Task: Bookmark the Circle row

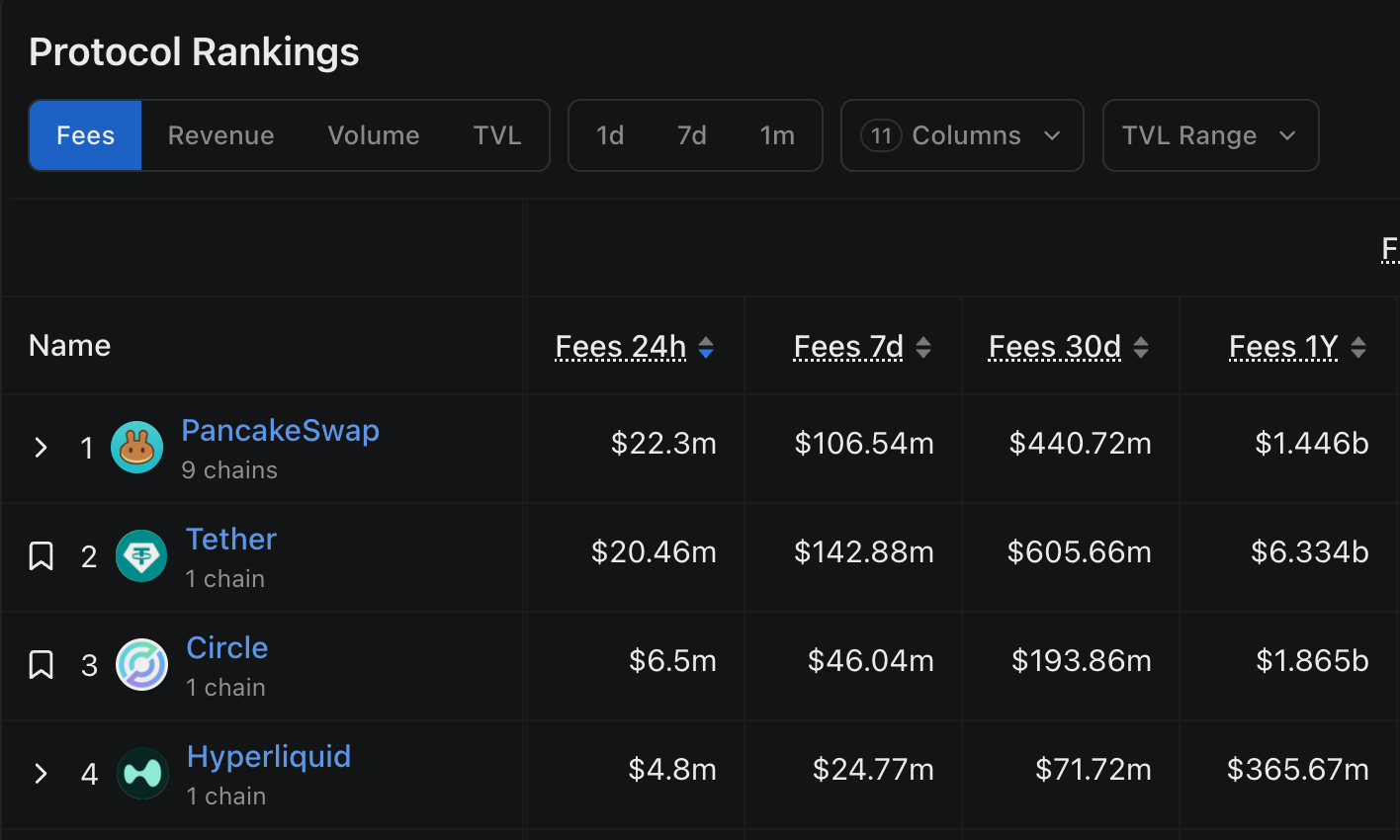Action: 41,664
